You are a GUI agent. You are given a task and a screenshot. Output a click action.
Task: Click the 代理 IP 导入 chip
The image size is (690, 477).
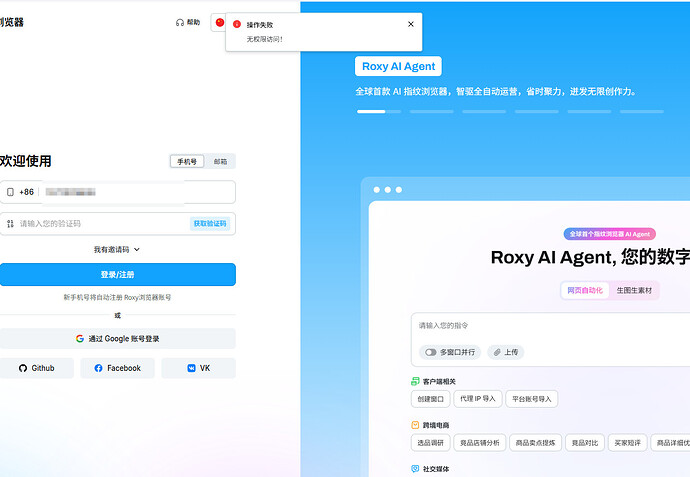click(478, 399)
